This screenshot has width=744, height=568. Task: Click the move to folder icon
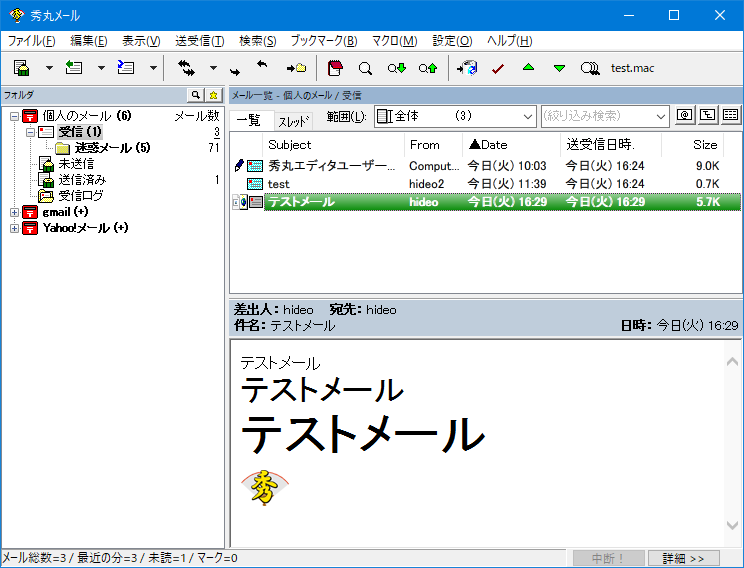pos(296,68)
